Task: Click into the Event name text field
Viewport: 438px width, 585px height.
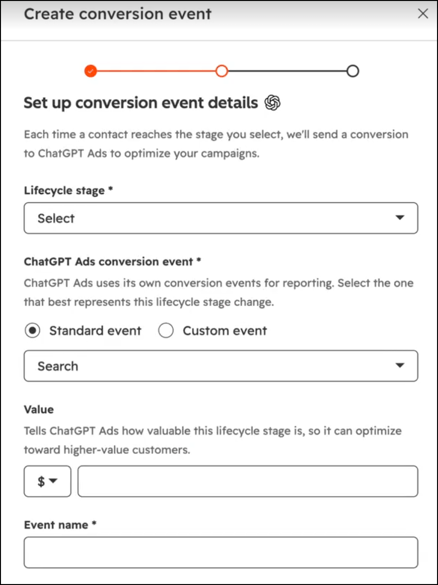Action: coord(221,553)
